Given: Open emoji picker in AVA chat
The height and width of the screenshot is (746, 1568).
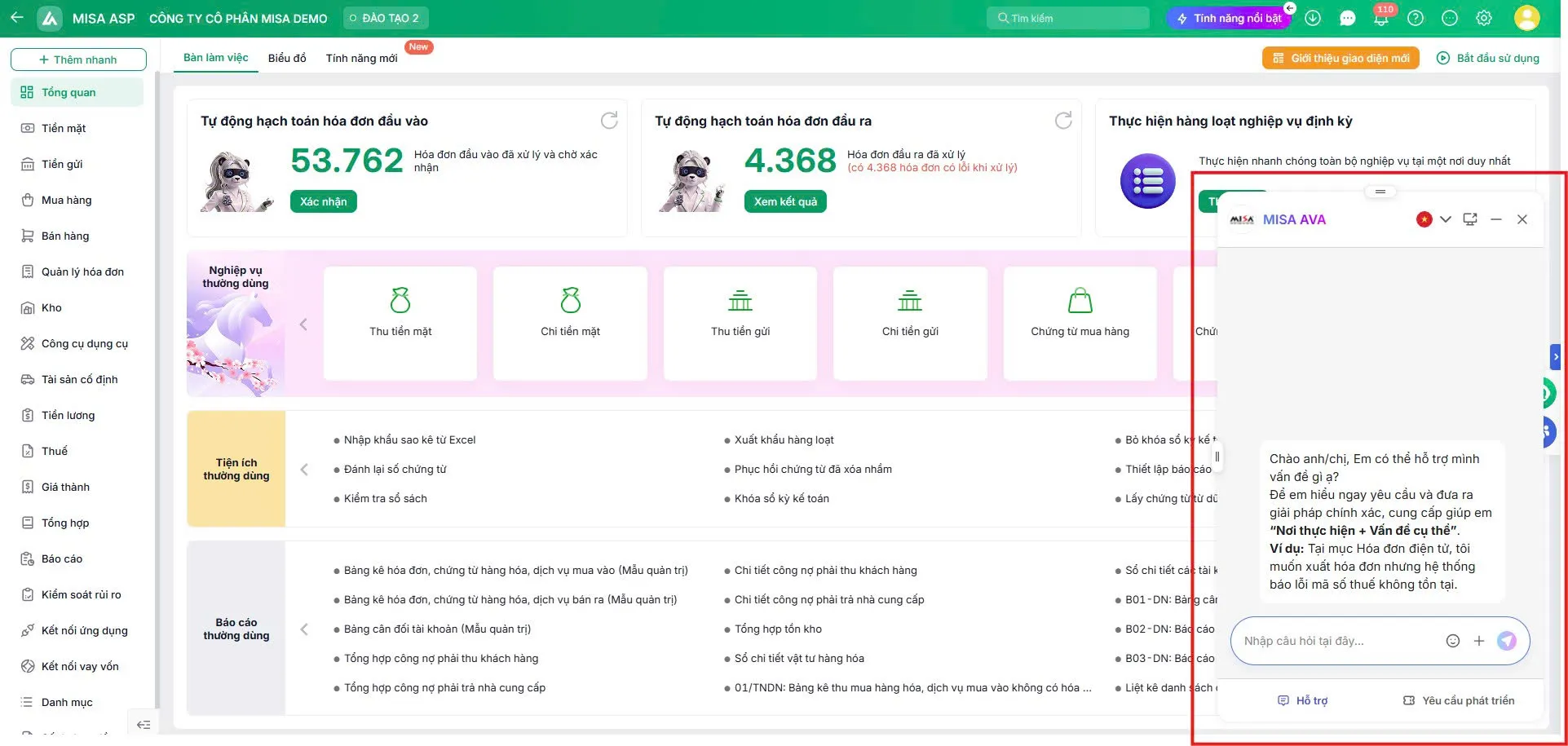Looking at the screenshot, I should tap(1453, 641).
